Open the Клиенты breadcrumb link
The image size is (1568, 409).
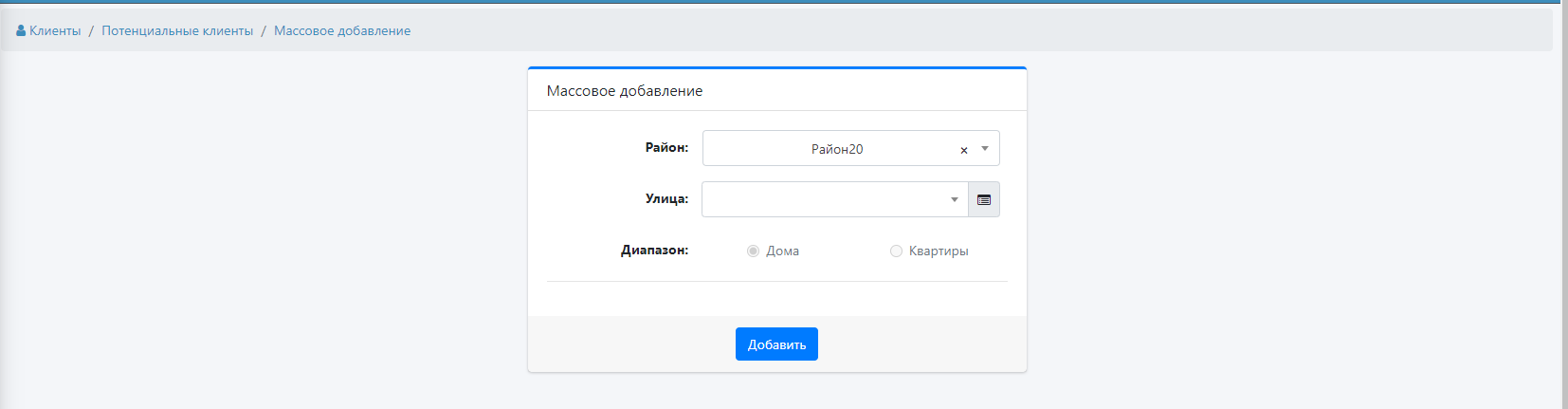[x=55, y=31]
